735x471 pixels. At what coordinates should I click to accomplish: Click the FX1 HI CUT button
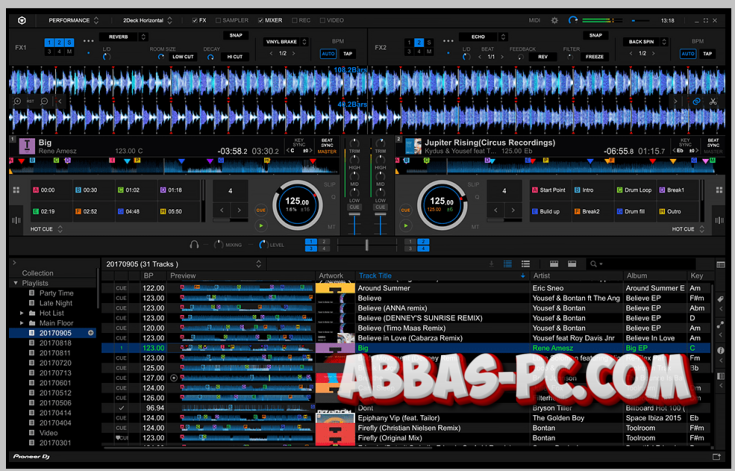[235, 57]
